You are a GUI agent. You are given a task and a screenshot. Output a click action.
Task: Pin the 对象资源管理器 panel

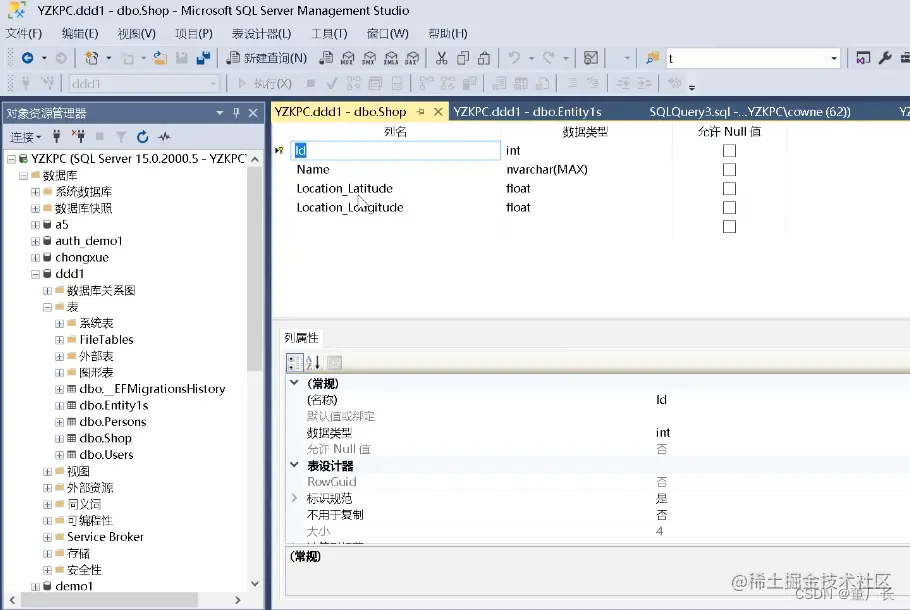click(x=236, y=113)
